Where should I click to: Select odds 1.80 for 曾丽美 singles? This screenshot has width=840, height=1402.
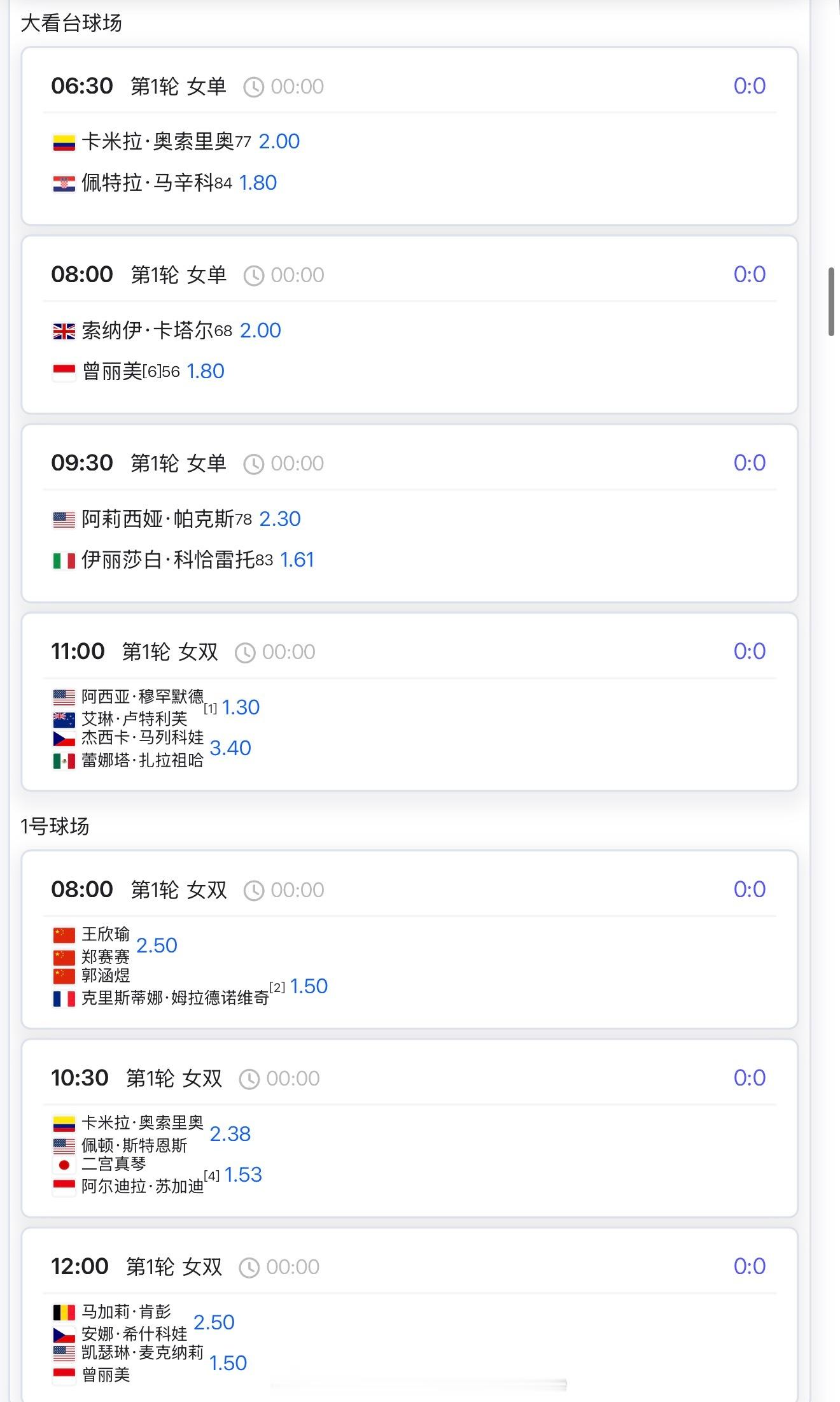pos(205,371)
